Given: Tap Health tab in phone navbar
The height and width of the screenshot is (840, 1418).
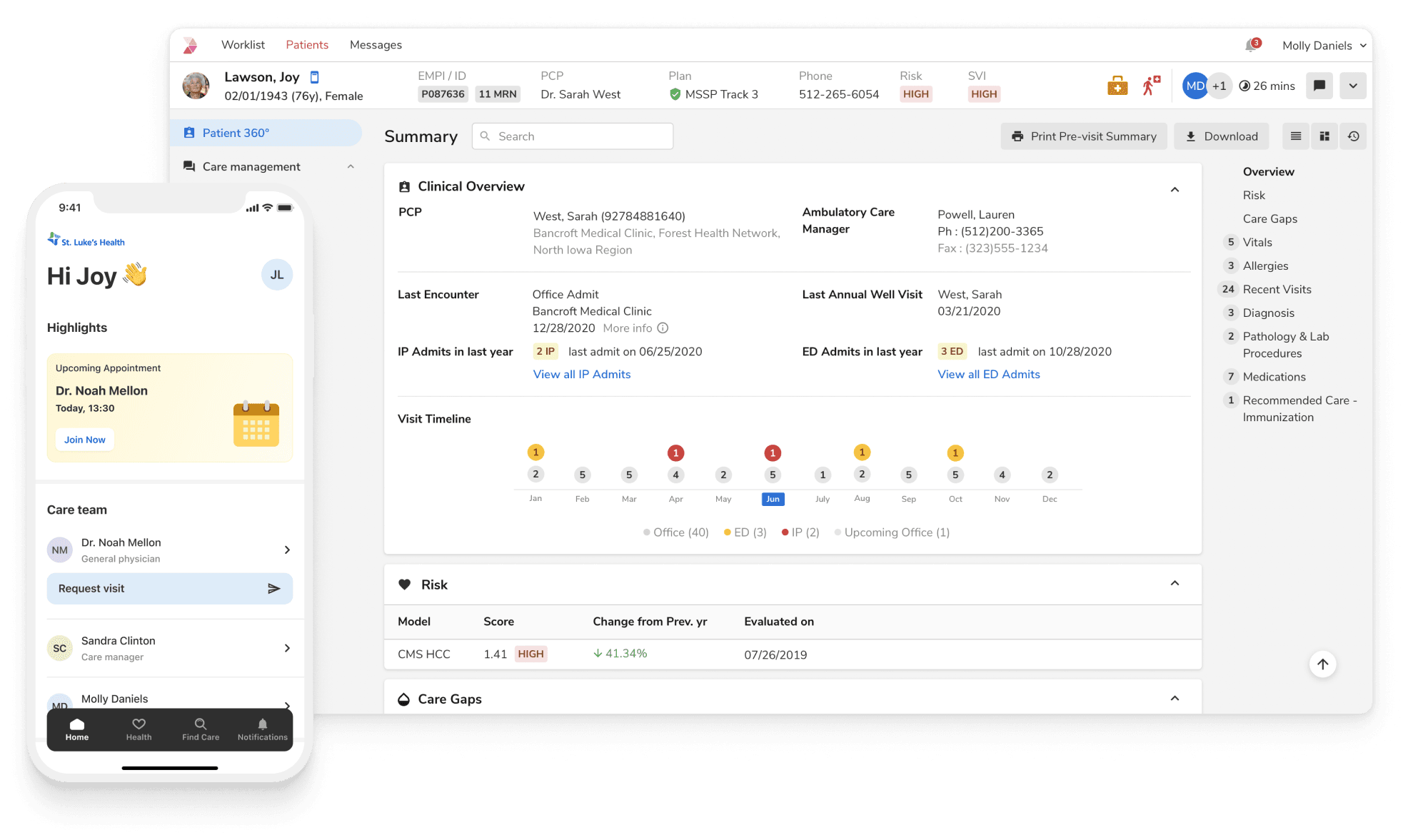Looking at the screenshot, I should [139, 729].
